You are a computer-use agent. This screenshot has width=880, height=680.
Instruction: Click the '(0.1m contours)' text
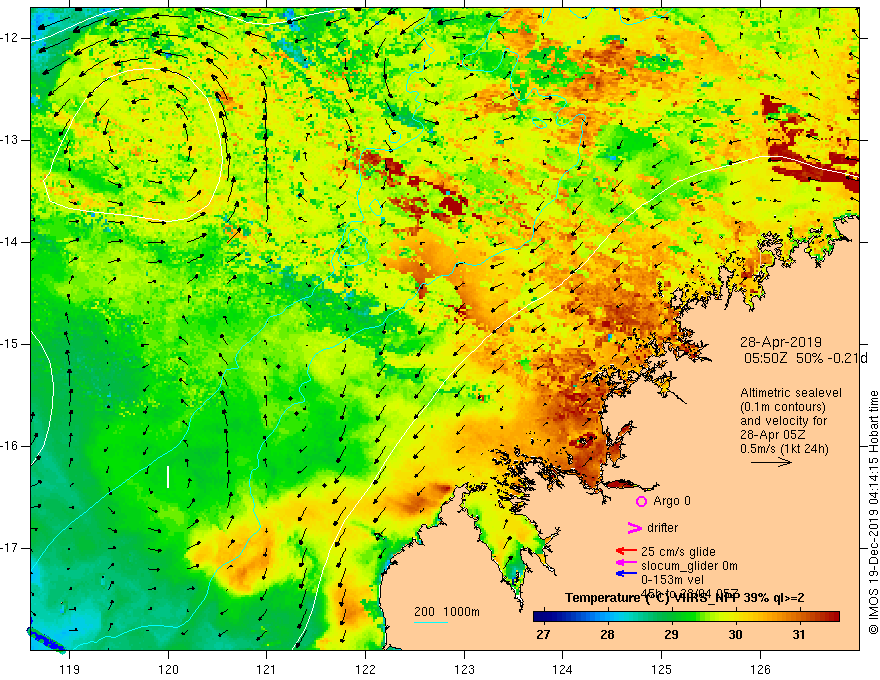point(783,407)
